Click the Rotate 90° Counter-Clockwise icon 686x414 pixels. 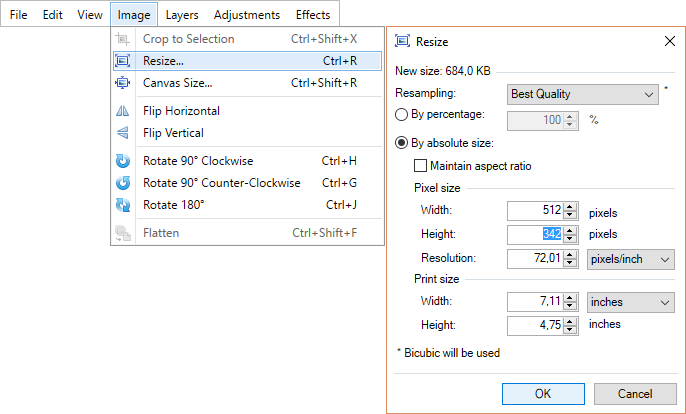click(x=123, y=182)
